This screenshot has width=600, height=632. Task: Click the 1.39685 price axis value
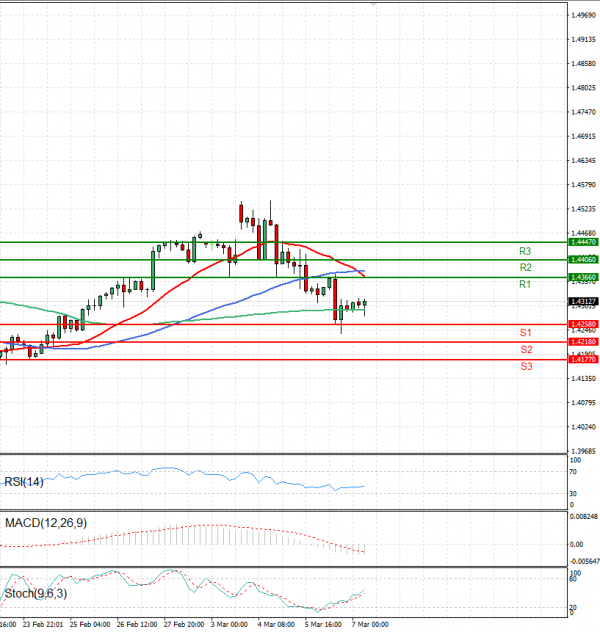click(x=583, y=451)
